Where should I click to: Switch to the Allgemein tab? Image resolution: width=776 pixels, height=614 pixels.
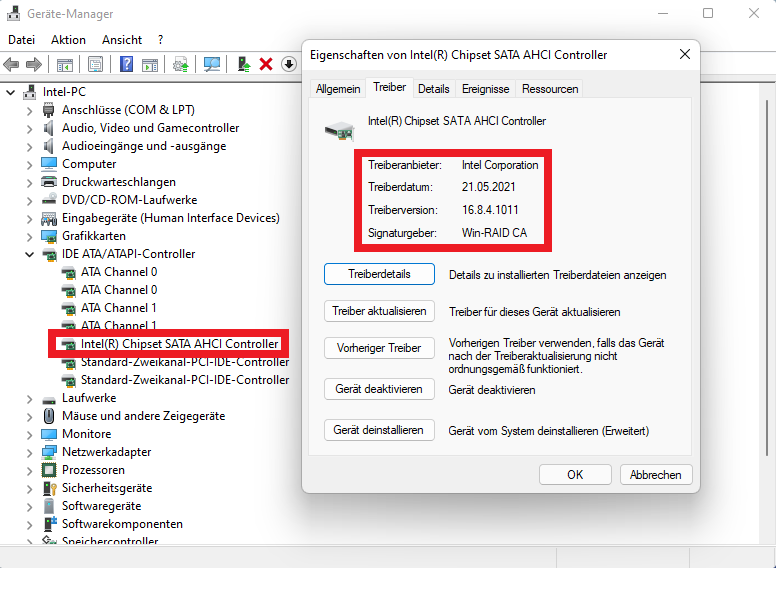[x=338, y=89]
